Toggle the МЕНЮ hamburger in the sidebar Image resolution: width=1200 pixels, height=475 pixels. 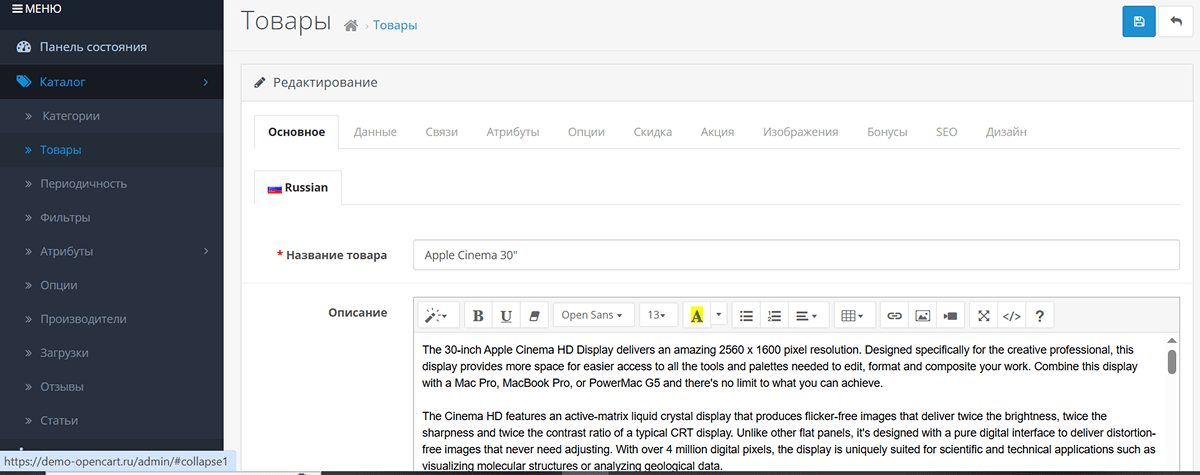37,9
